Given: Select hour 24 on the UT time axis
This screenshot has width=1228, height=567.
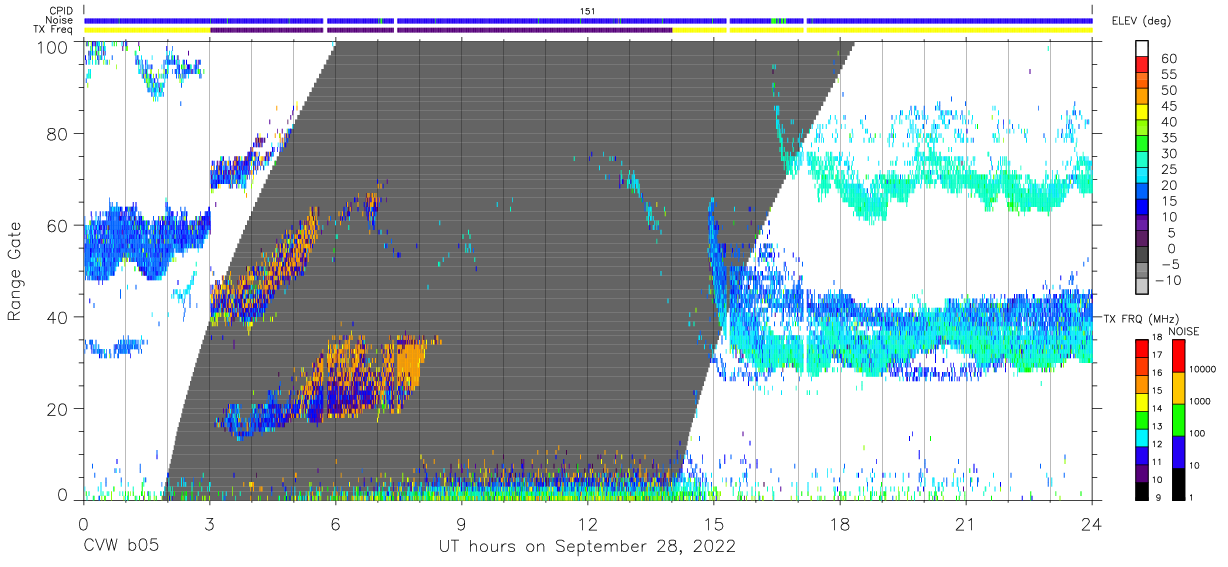Looking at the screenshot, I should (1091, 524).
